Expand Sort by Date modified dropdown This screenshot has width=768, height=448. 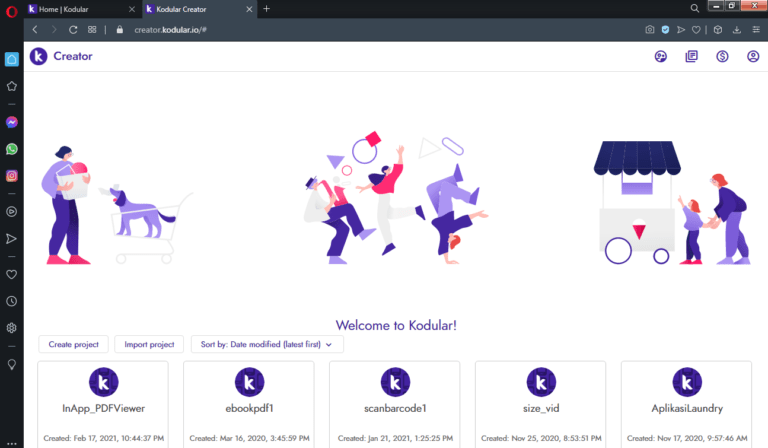coord(267,344)
